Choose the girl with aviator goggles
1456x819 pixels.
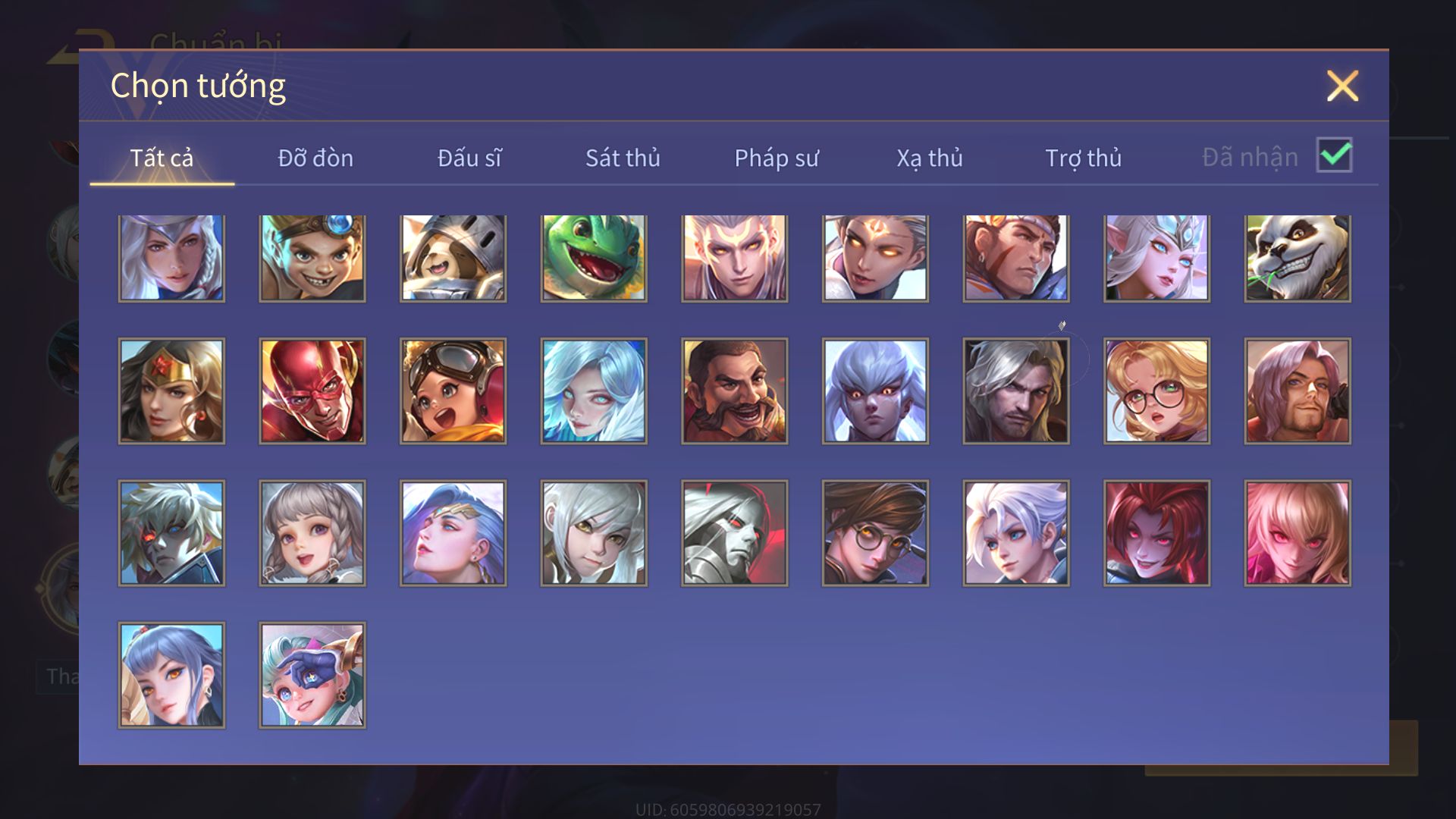point(453,391)
